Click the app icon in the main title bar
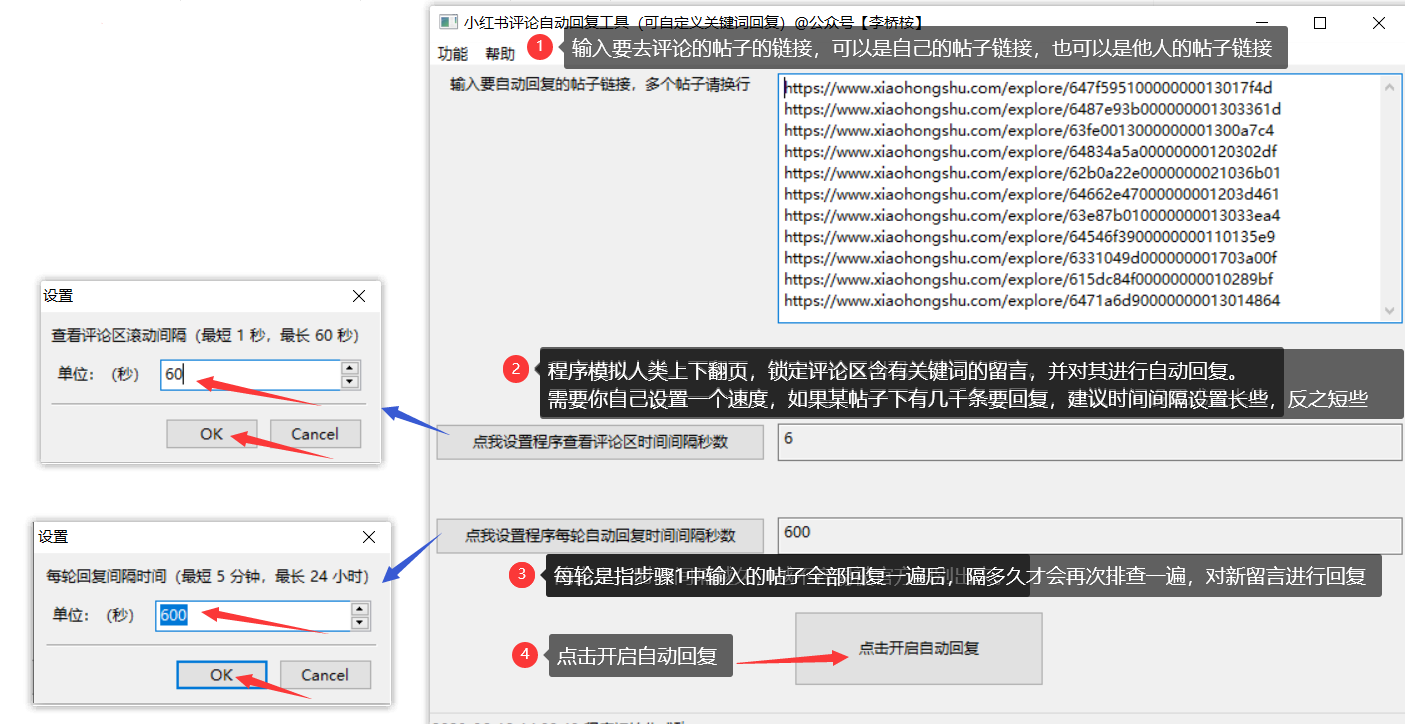1405x724 pixels. pos(448,22)
